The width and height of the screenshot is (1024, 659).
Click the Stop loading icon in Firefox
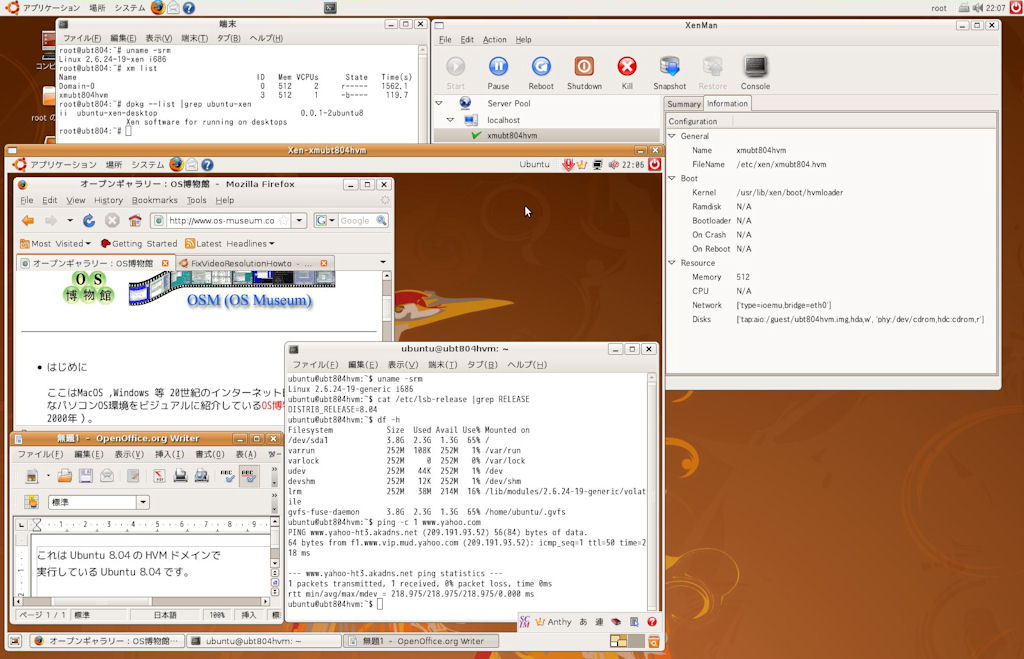[112, 221]
